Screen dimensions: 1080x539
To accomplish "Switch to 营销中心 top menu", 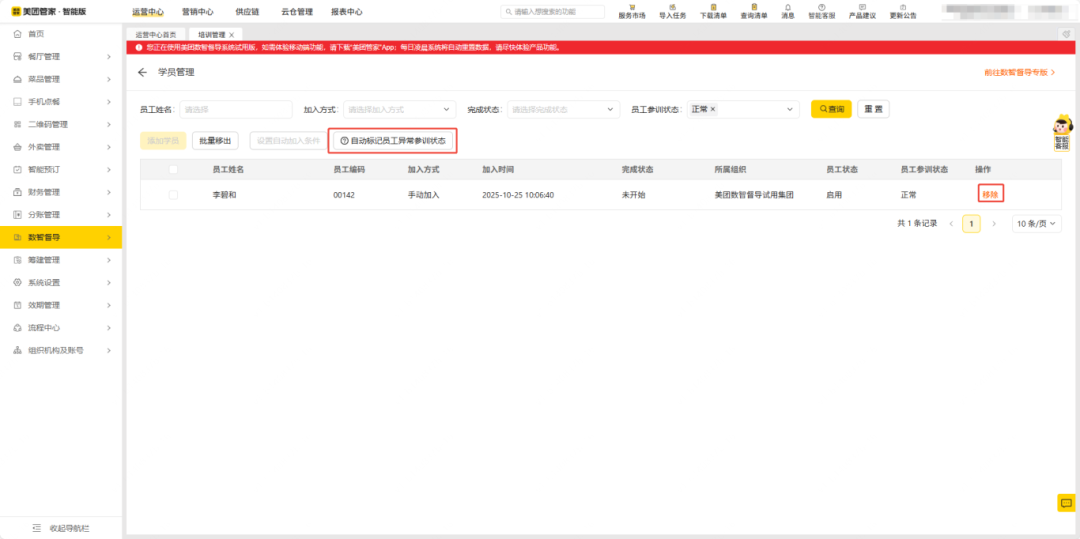I will coord(197,12).
